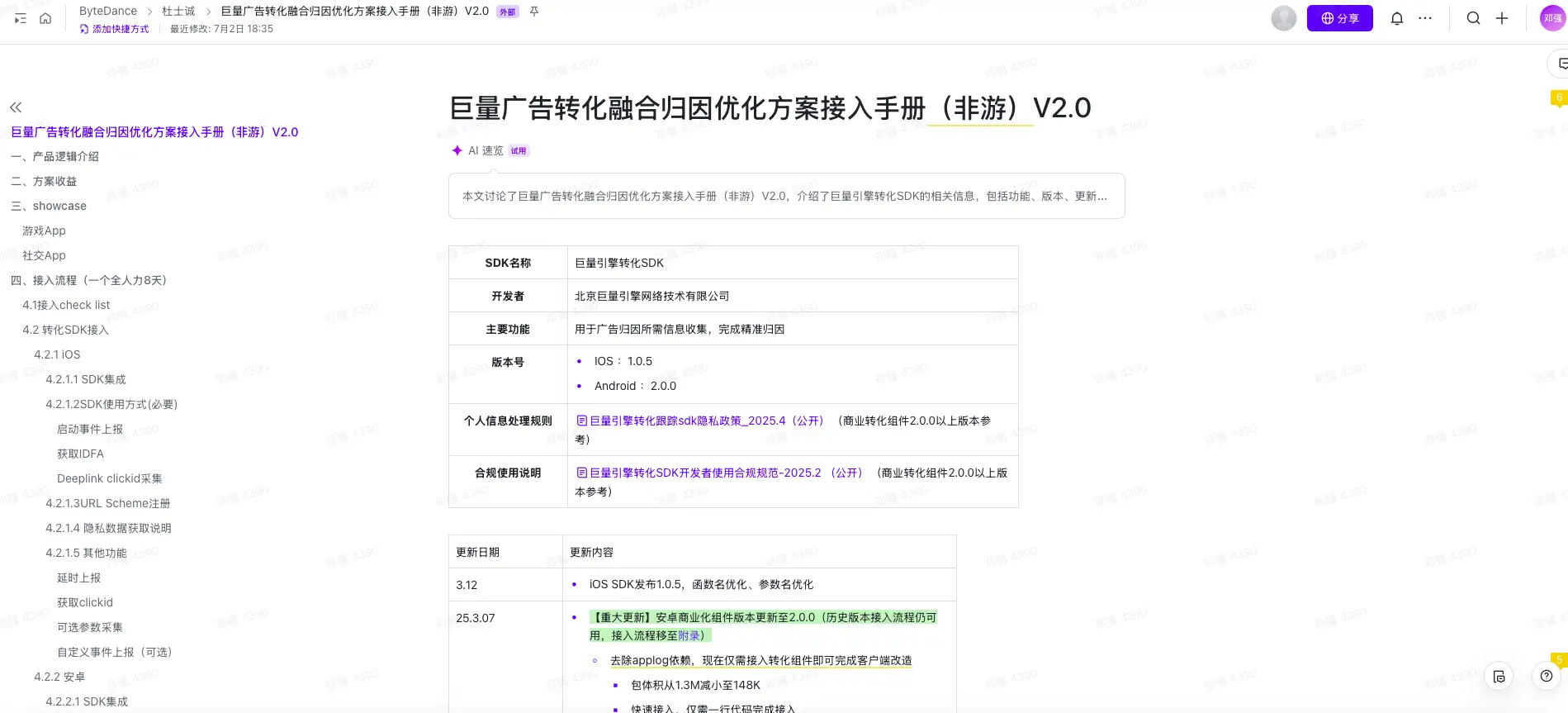The image size is (1568, 713).
Task: Click the floating document tools icon
Action: pyautogui.click(x=1499, y=677)
